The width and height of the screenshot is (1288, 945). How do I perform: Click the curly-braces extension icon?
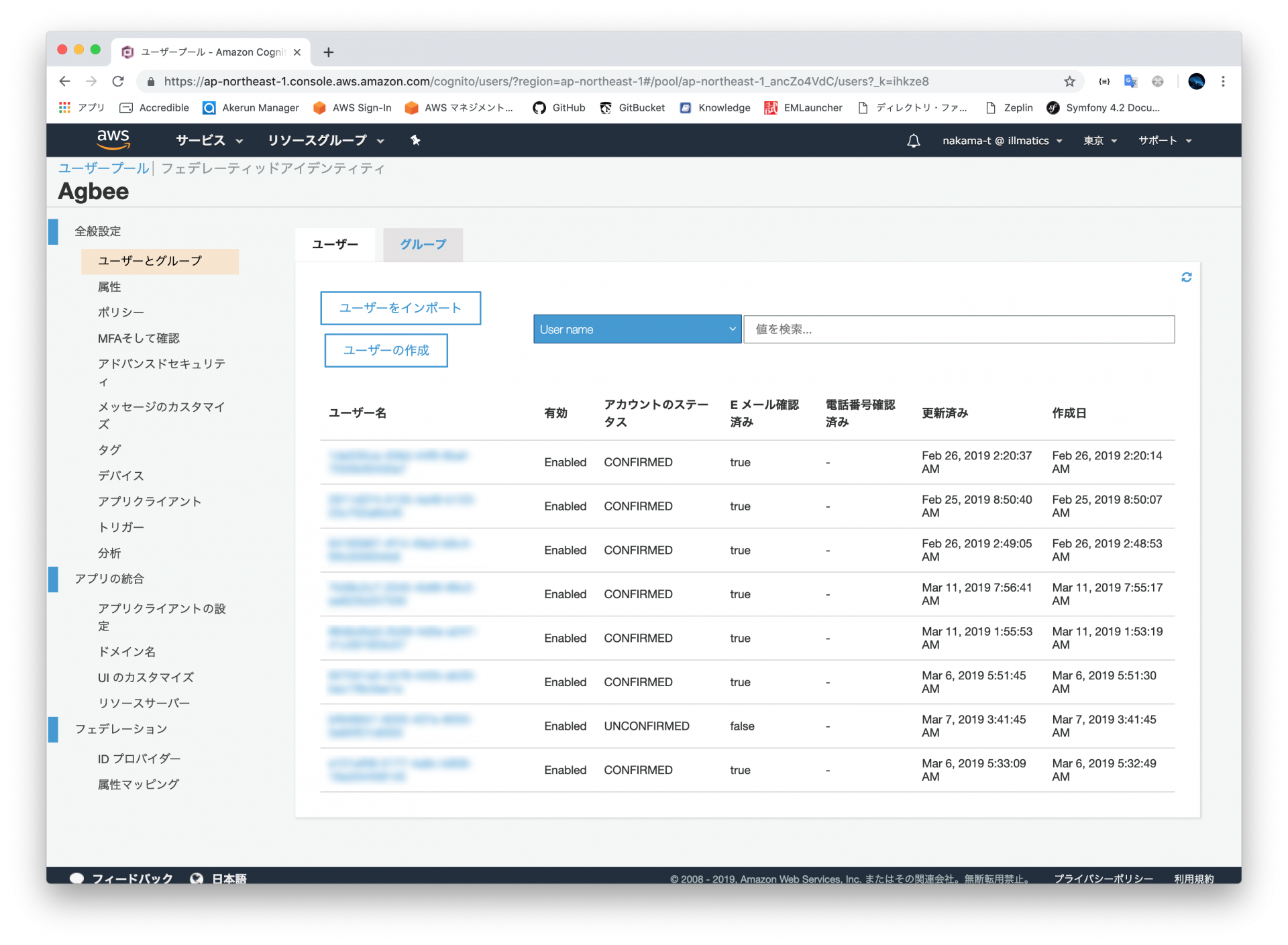pyautogui.click(x=1104, y=81)
